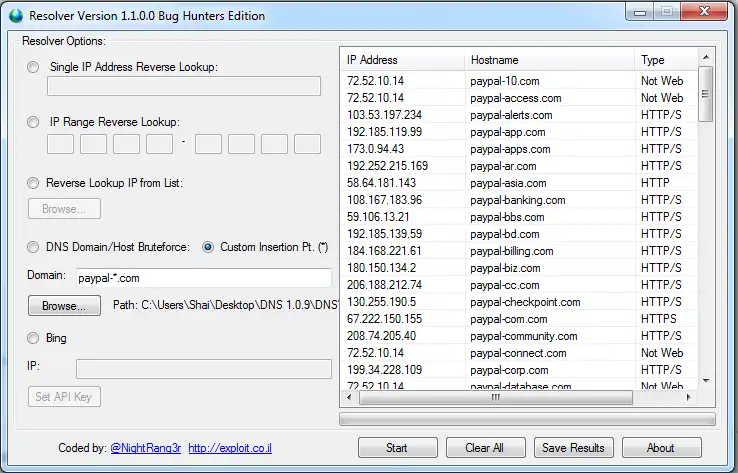Open the About dialog
This screenshot has height=473, width=738.
(662, 448)
